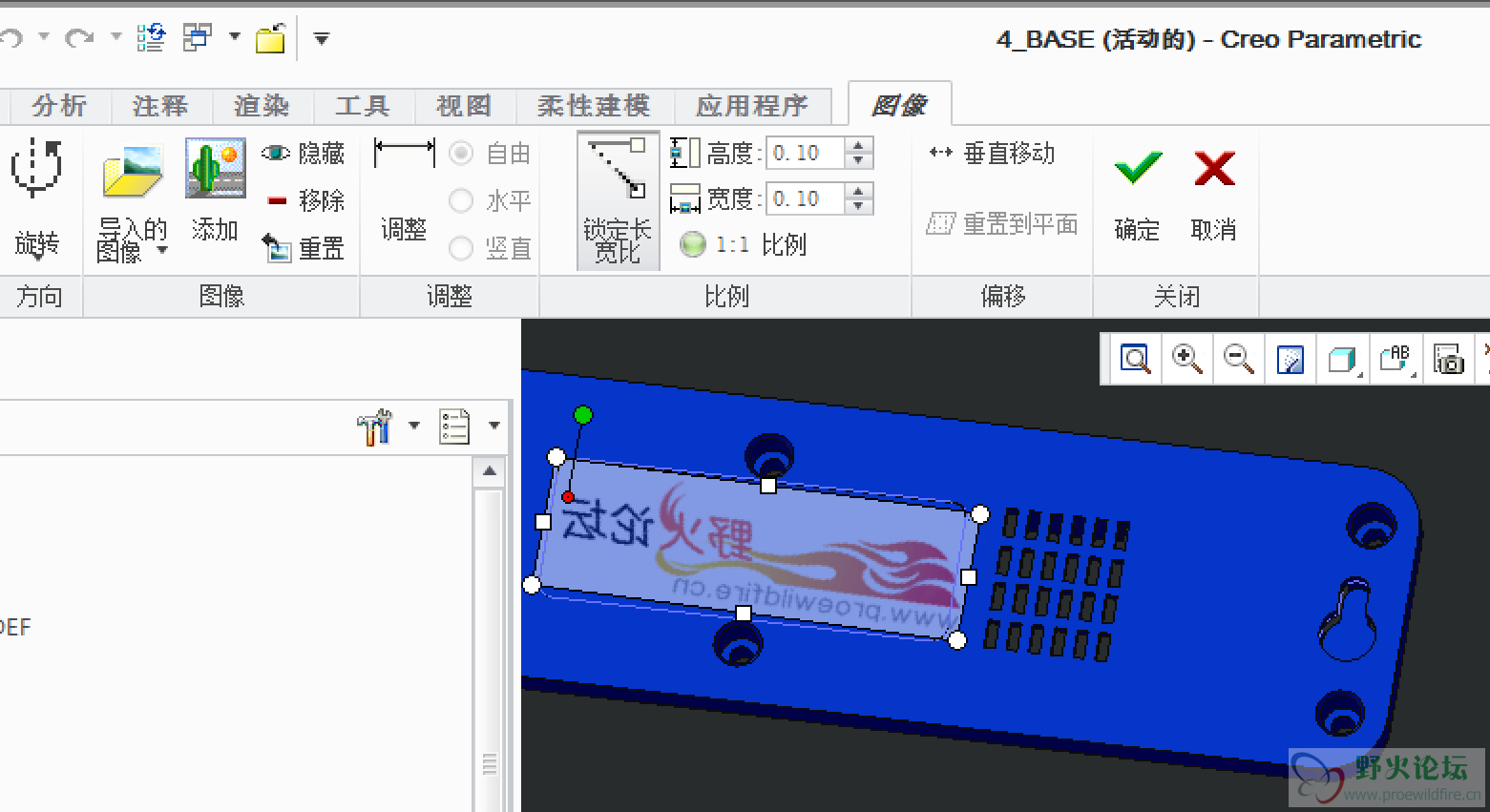Click the red origin handle on image

568,497
